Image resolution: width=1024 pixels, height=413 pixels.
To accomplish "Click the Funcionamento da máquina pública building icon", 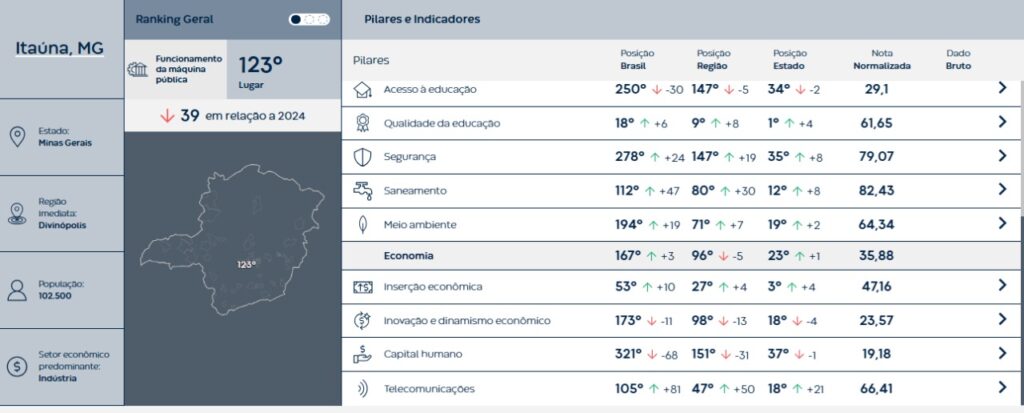I will (x=138, y=68).
